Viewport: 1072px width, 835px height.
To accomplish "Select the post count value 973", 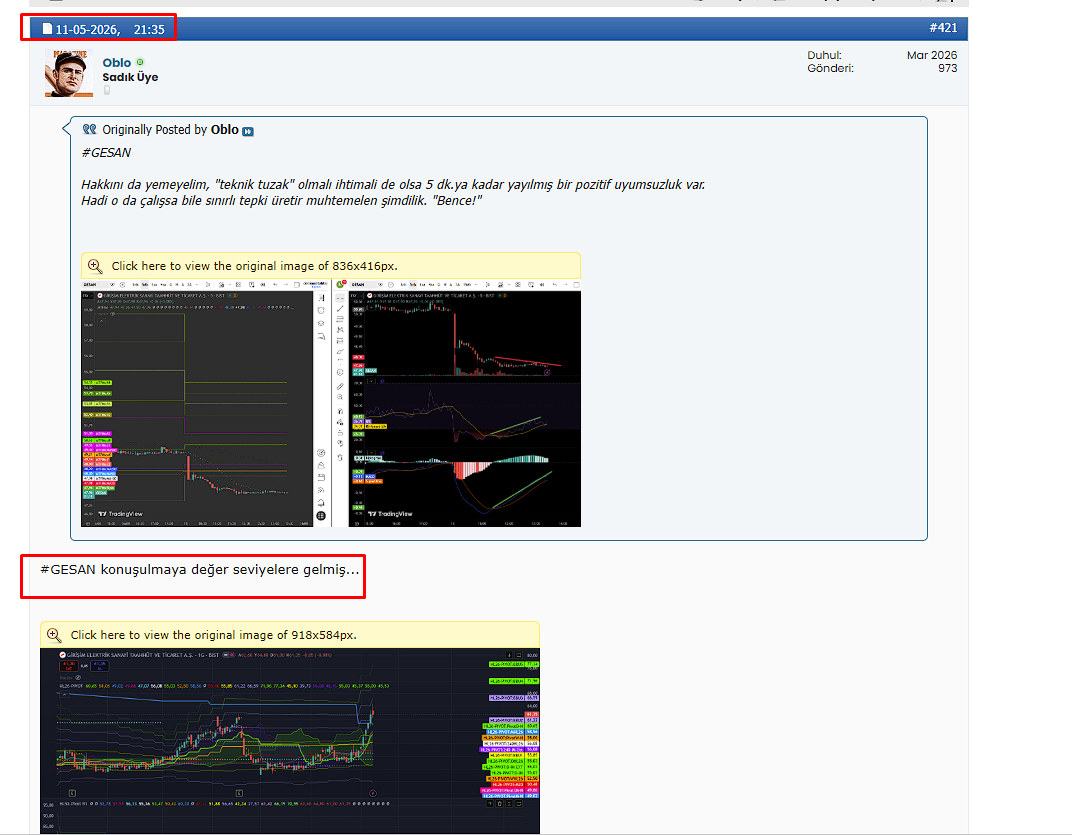I will click(948, 68).
